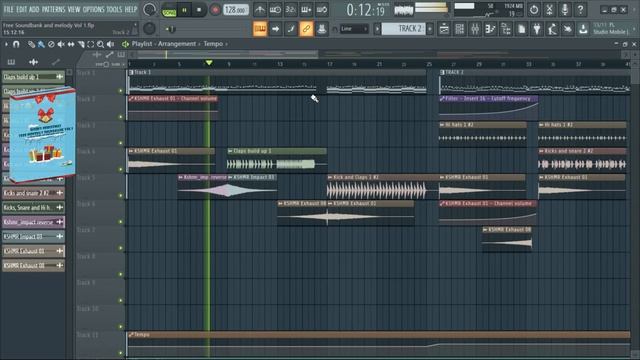This screenshot has height=360, width=640.
Task: Select the pencil draw tool
Action: point(31,44)
